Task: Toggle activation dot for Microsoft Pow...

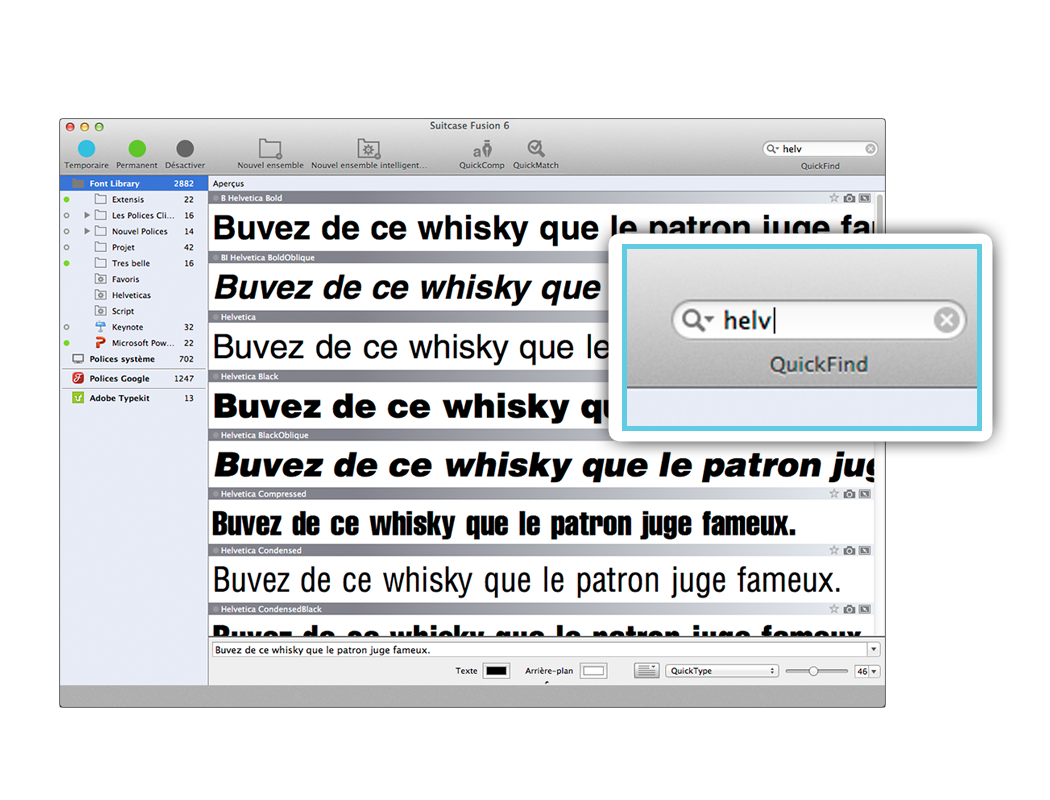Action: (66, 343)
